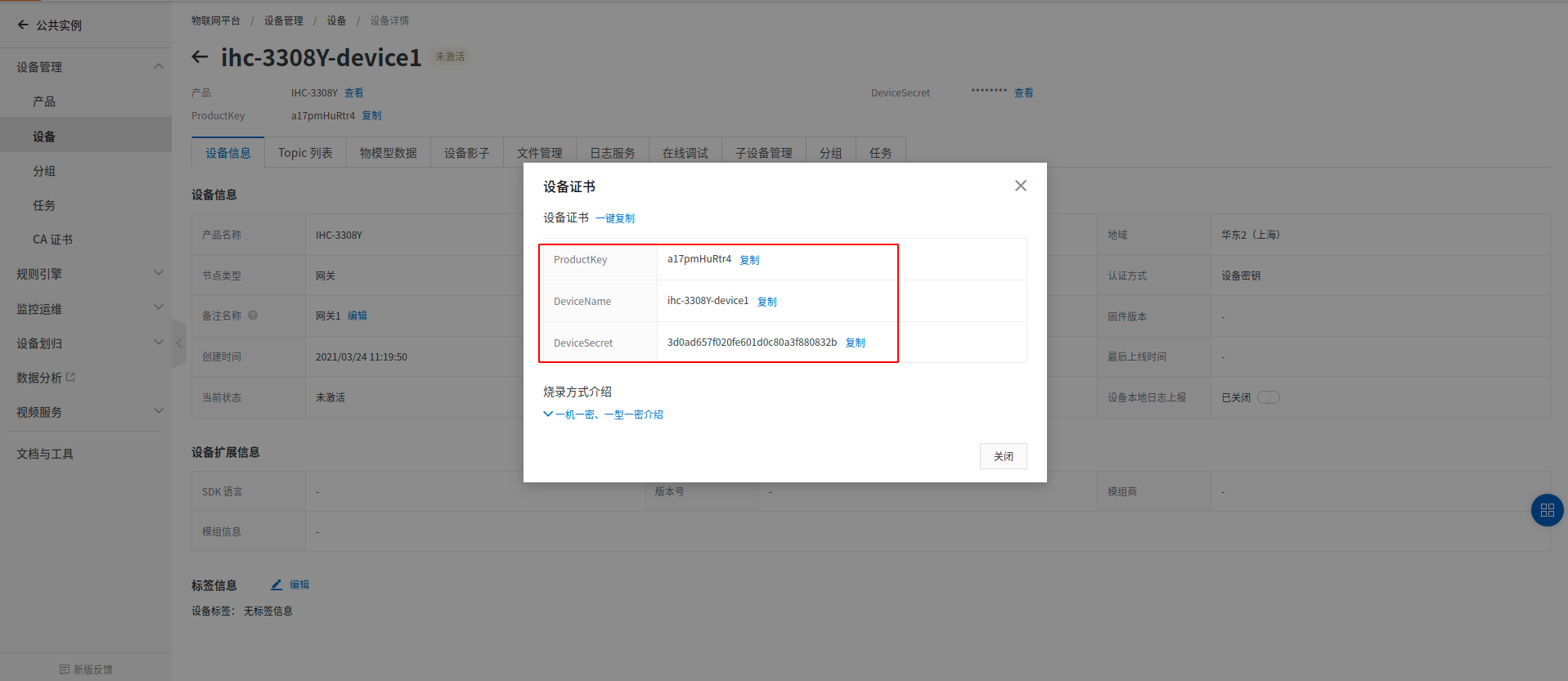This screenshot has height=681, width=1568.
Task: Expand the 规则引擎 menu section
Action: coord(159,273)
